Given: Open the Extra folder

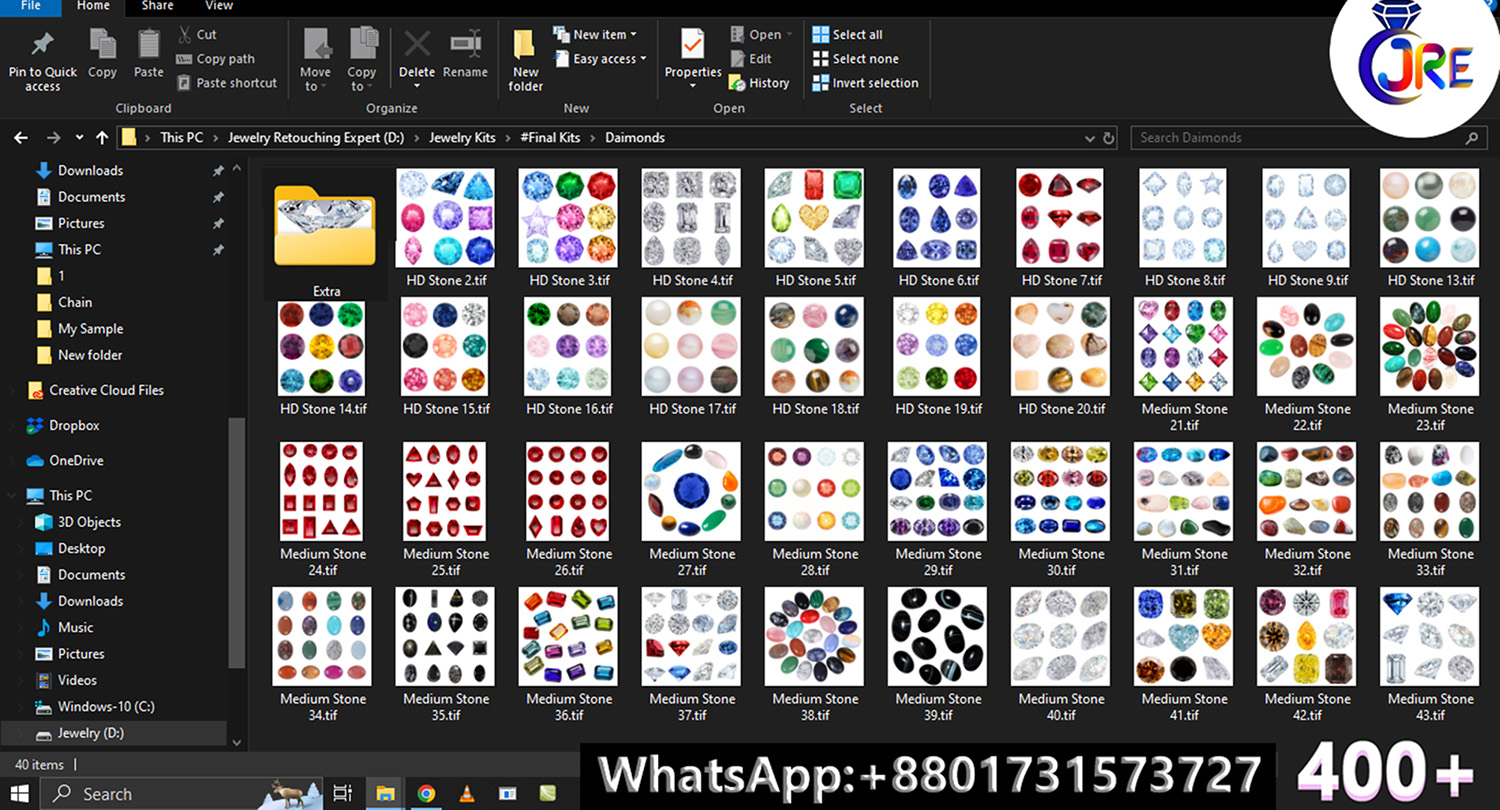Looking at the screenshot, I should pos(326,235).
